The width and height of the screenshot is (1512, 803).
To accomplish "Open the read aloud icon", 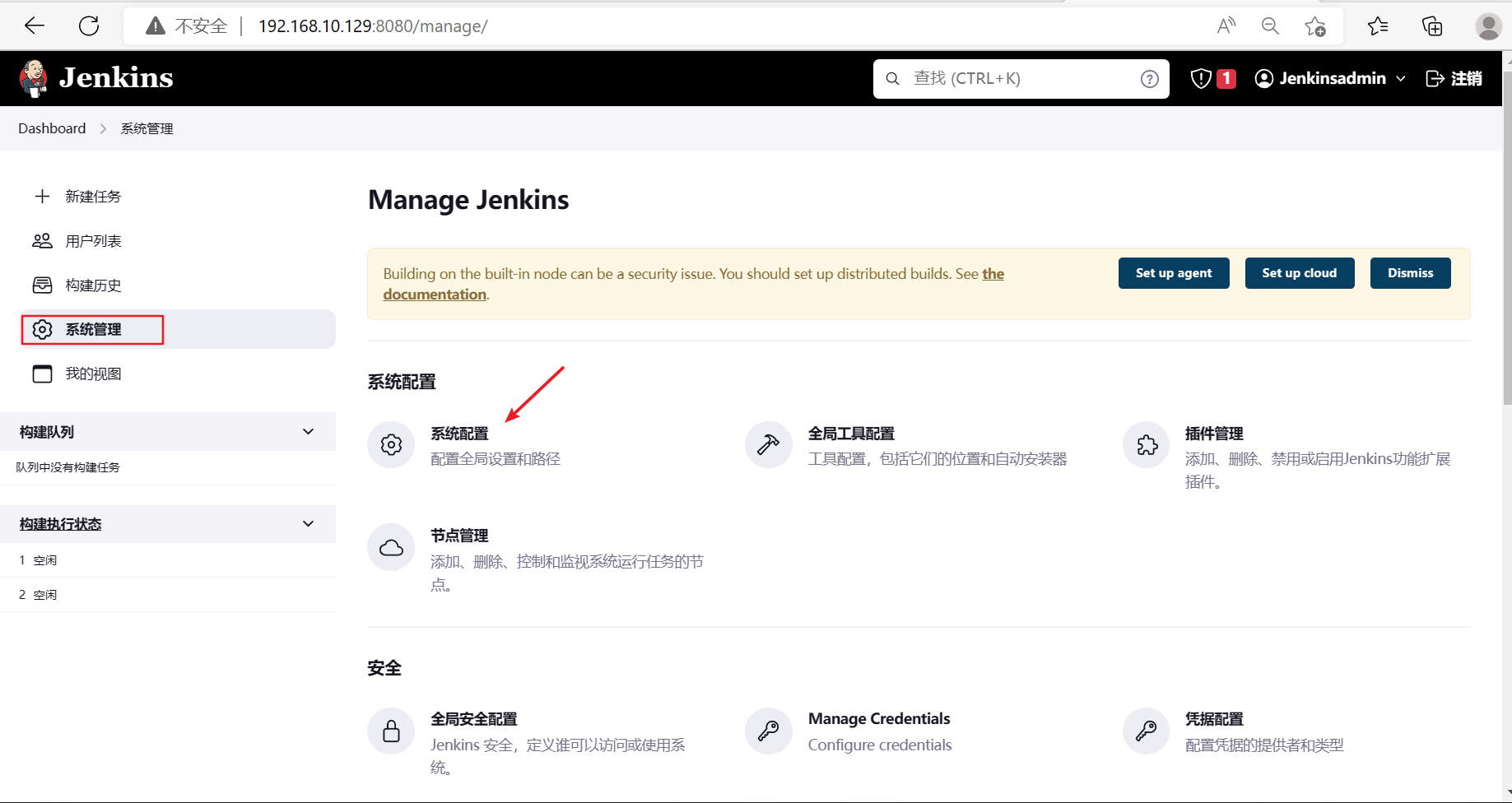I will click(x=1226, y=26).
